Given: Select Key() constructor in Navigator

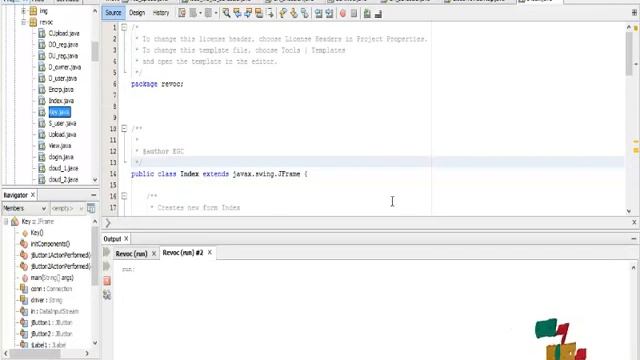Looking at the screenshot, I should click(x=37, y=233).
